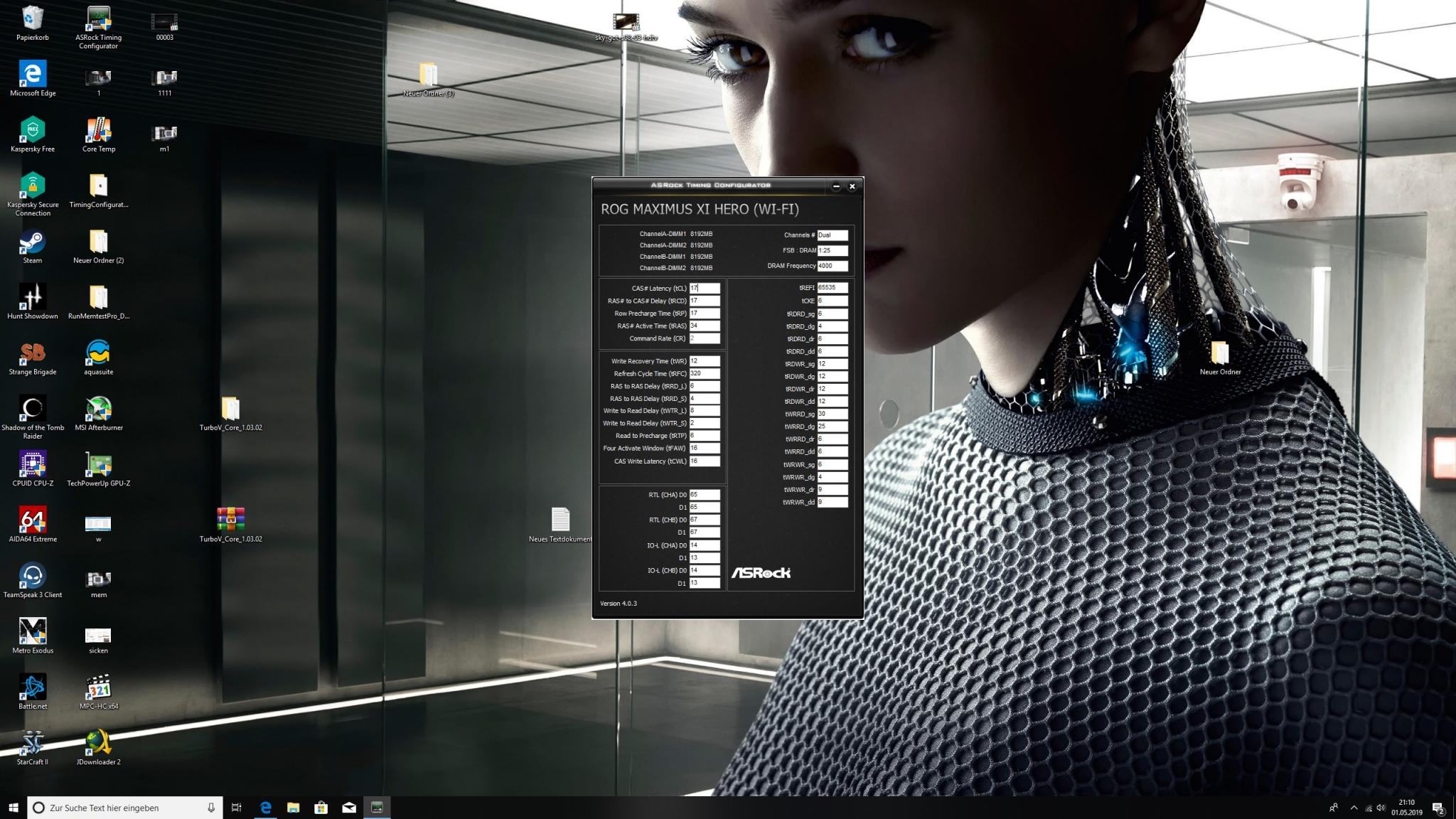Open aquasuite desktop shortcut
Screen dimensions: 1456x819
(x=99, y=358)
